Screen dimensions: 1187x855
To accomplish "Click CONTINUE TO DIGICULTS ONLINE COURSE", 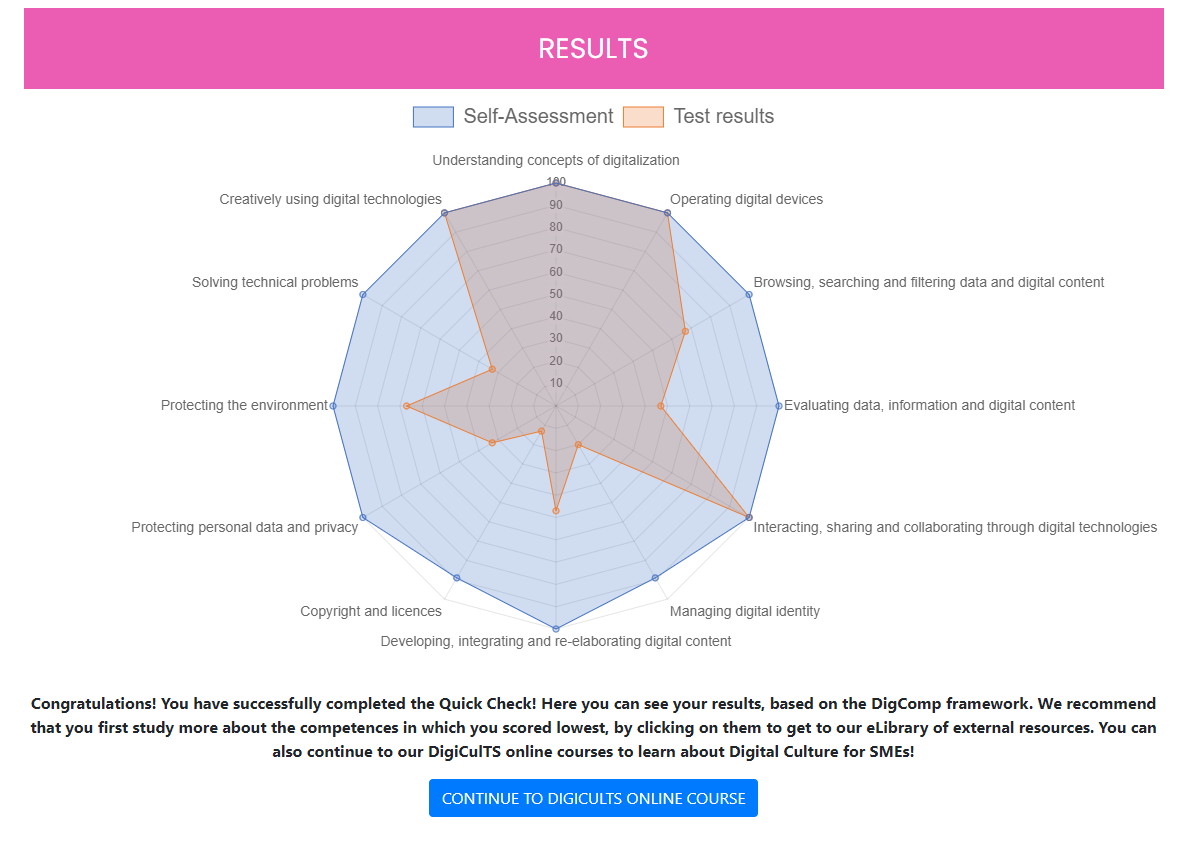I will pos(593,798).
